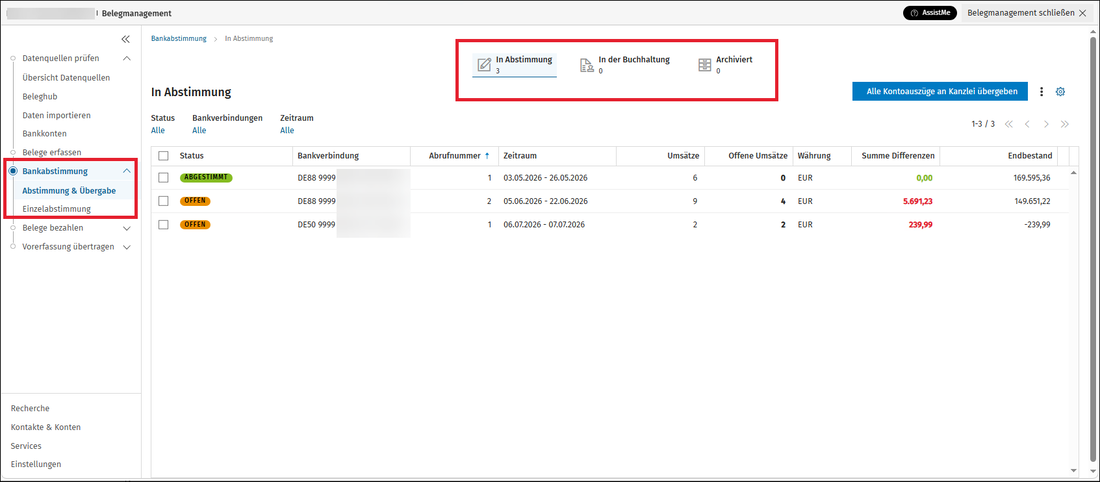This screenshot has width=1100, height=482.
Task: Open Belege erfassen in sidebar
Action: click(52, 152)
